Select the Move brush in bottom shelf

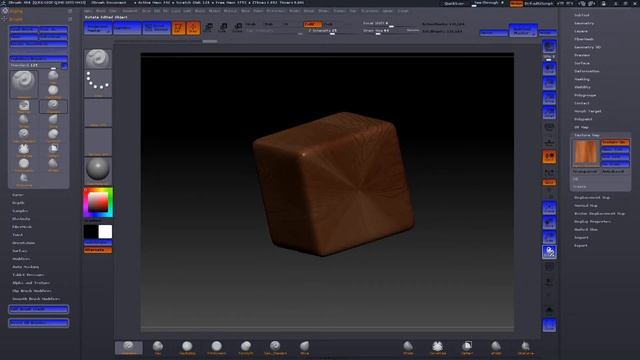305,348
